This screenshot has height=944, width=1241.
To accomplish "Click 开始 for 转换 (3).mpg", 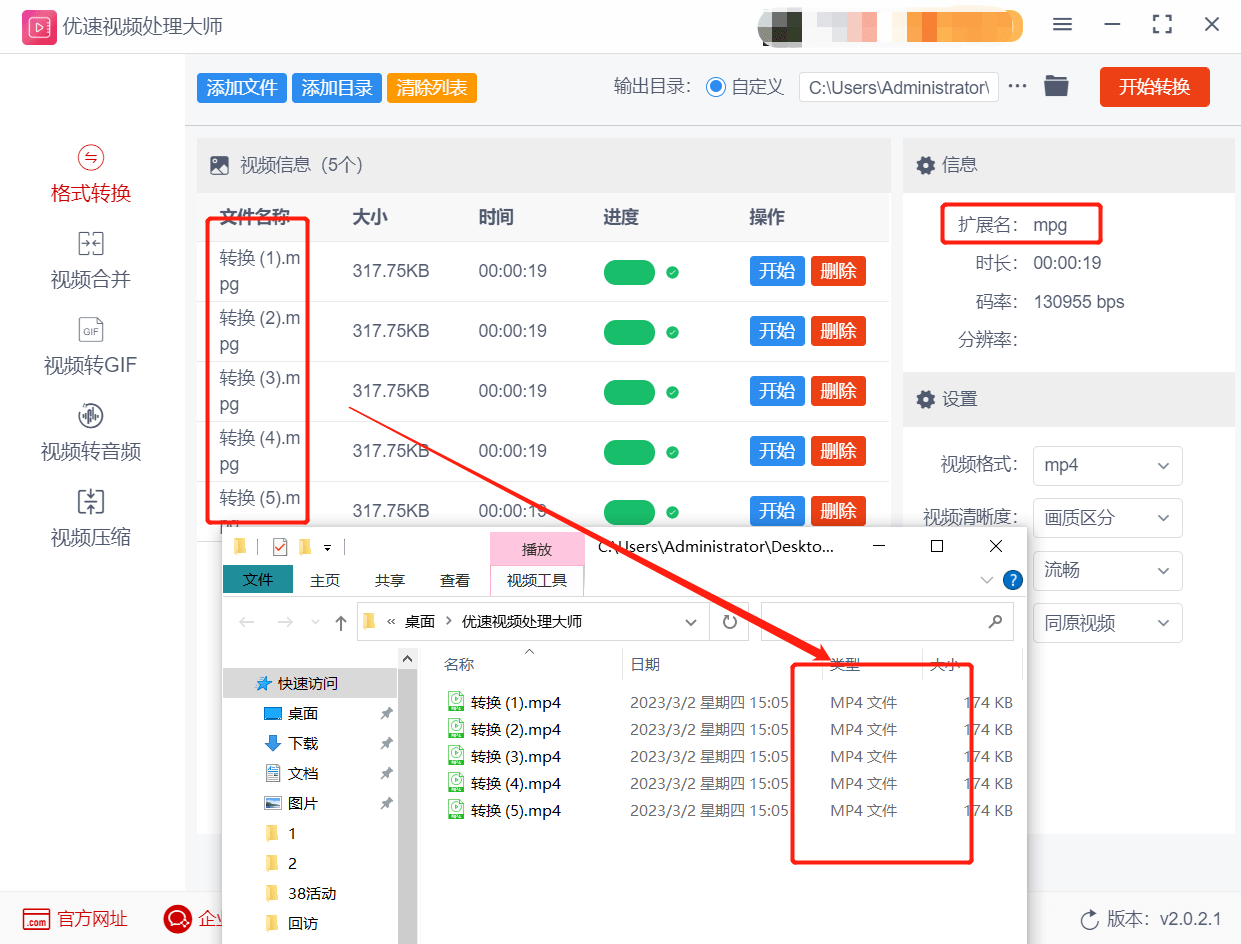I will pyautogui.click(x=777, y=391).
